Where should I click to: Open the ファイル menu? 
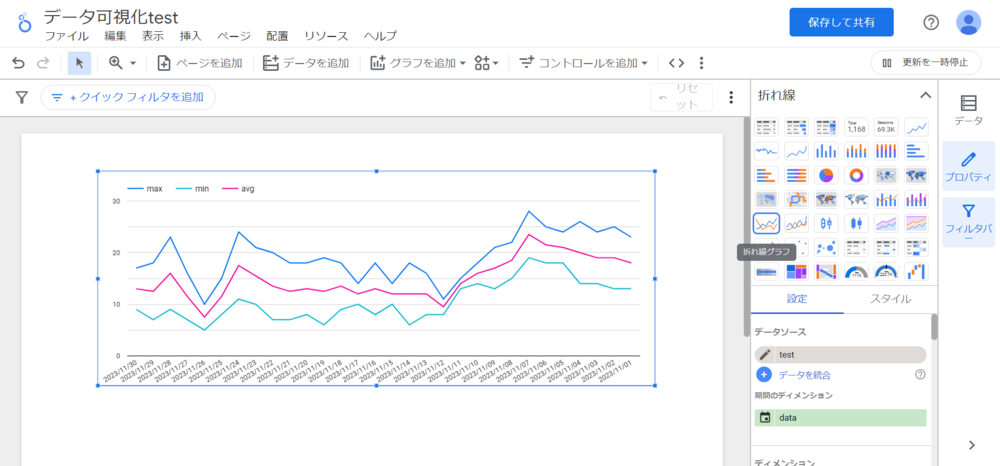tap(67, 36)
